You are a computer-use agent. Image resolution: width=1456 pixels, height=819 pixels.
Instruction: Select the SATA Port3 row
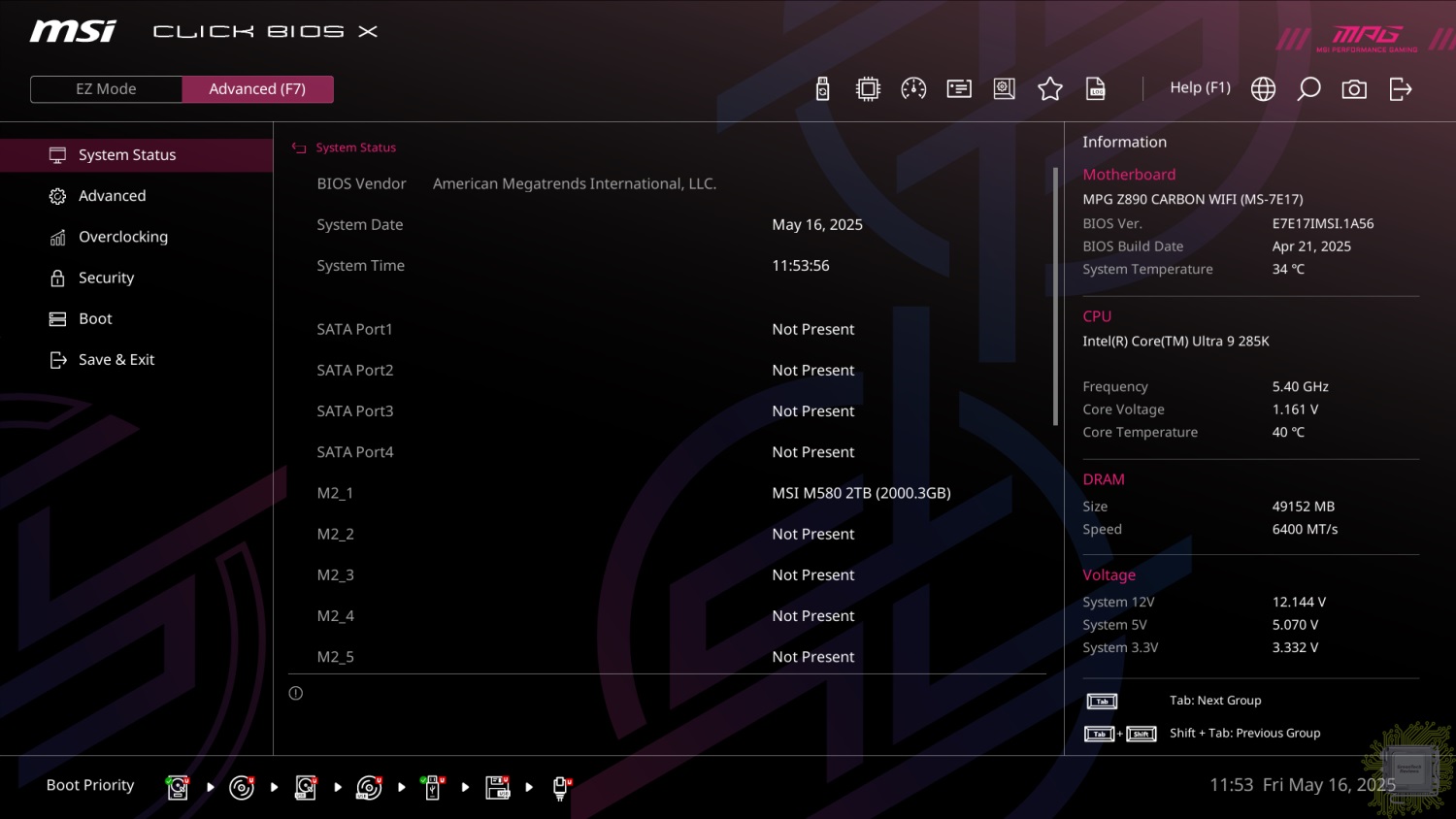(668, 410)
